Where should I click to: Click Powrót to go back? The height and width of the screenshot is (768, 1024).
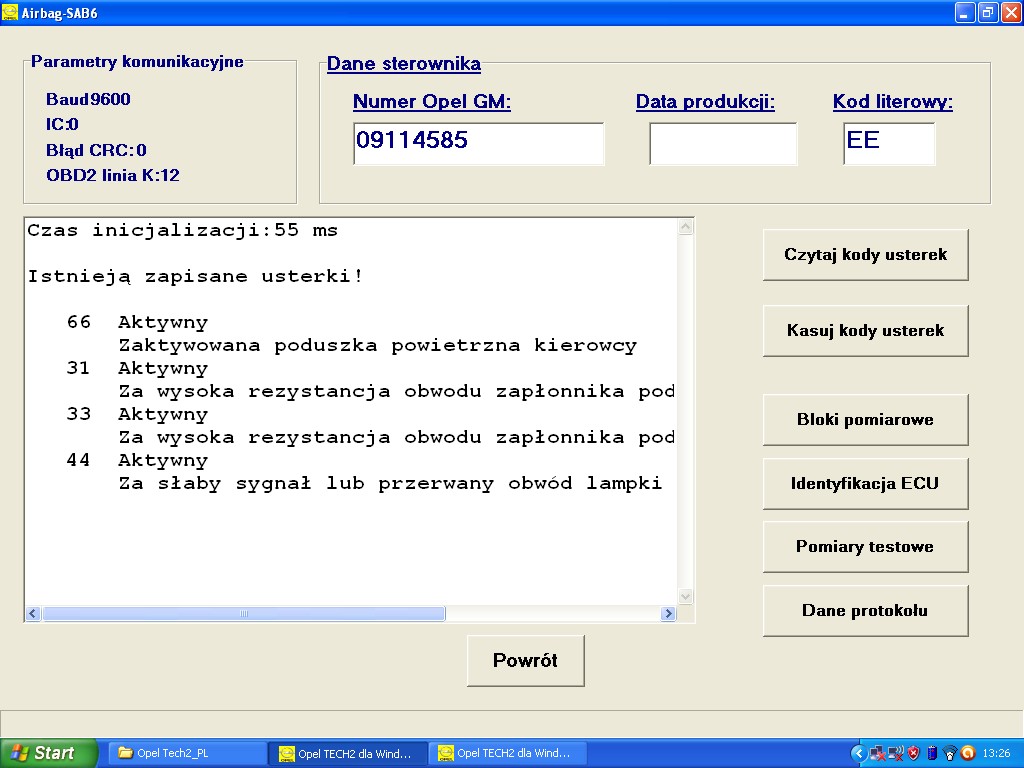(x=525, y=660)
